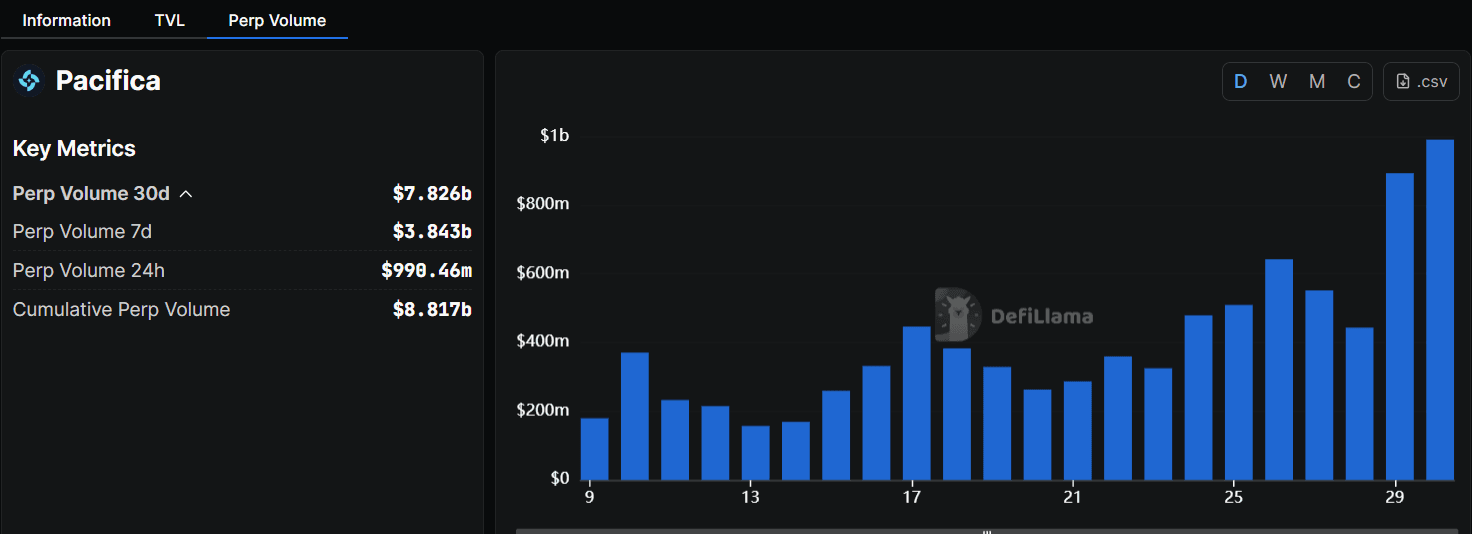The width and height of the screenshot is (1472, 534).
Task: Select the daily D chart interval
Action: (x=1240, y=82)
